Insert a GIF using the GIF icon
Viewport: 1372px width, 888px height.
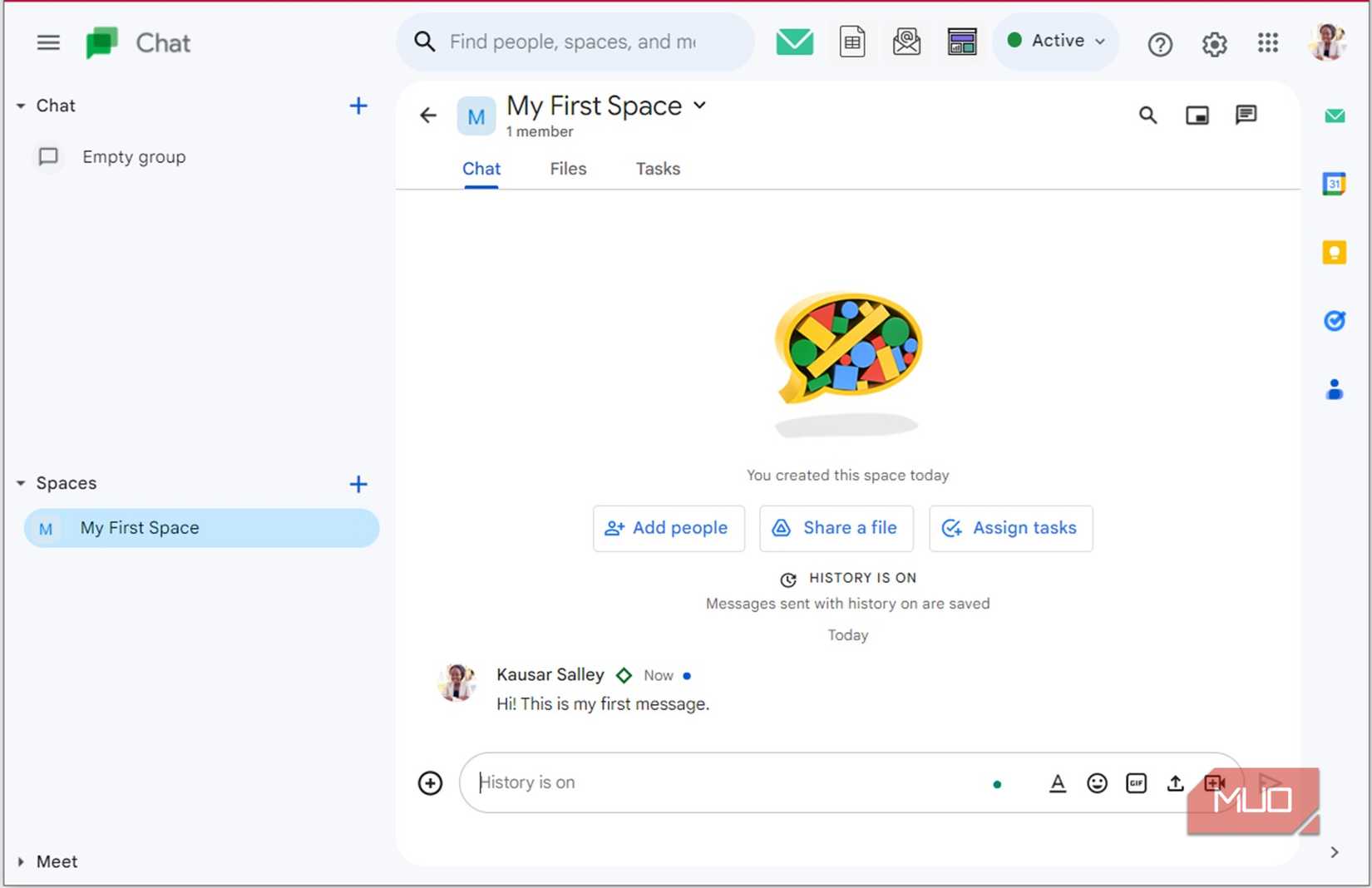coord(1136,783)
